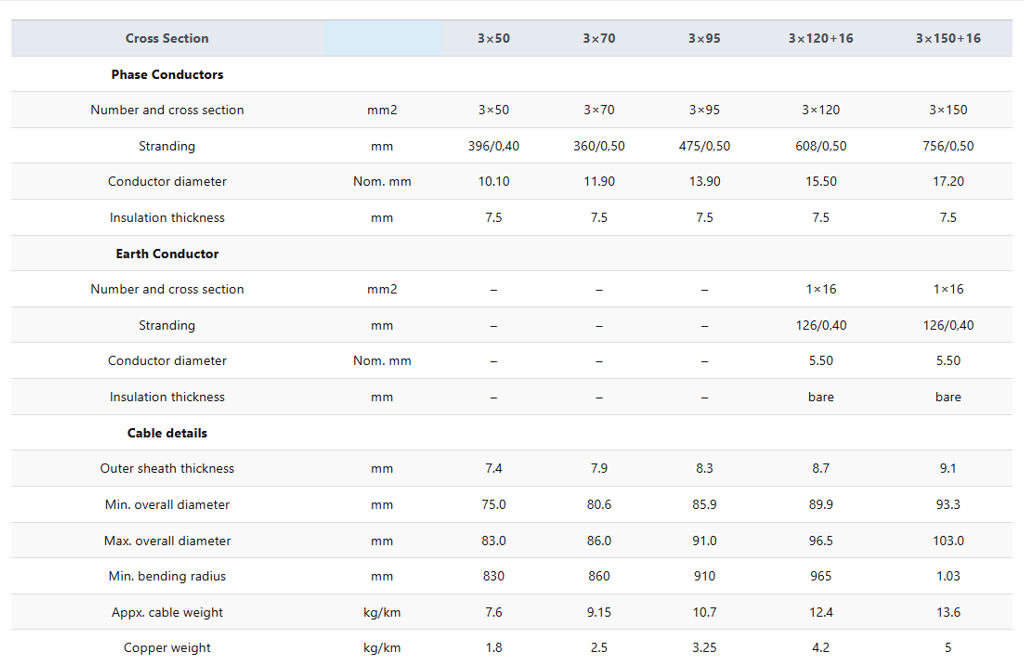
Task: Click outer sheath thickness value 8.7
Action: 821,468
